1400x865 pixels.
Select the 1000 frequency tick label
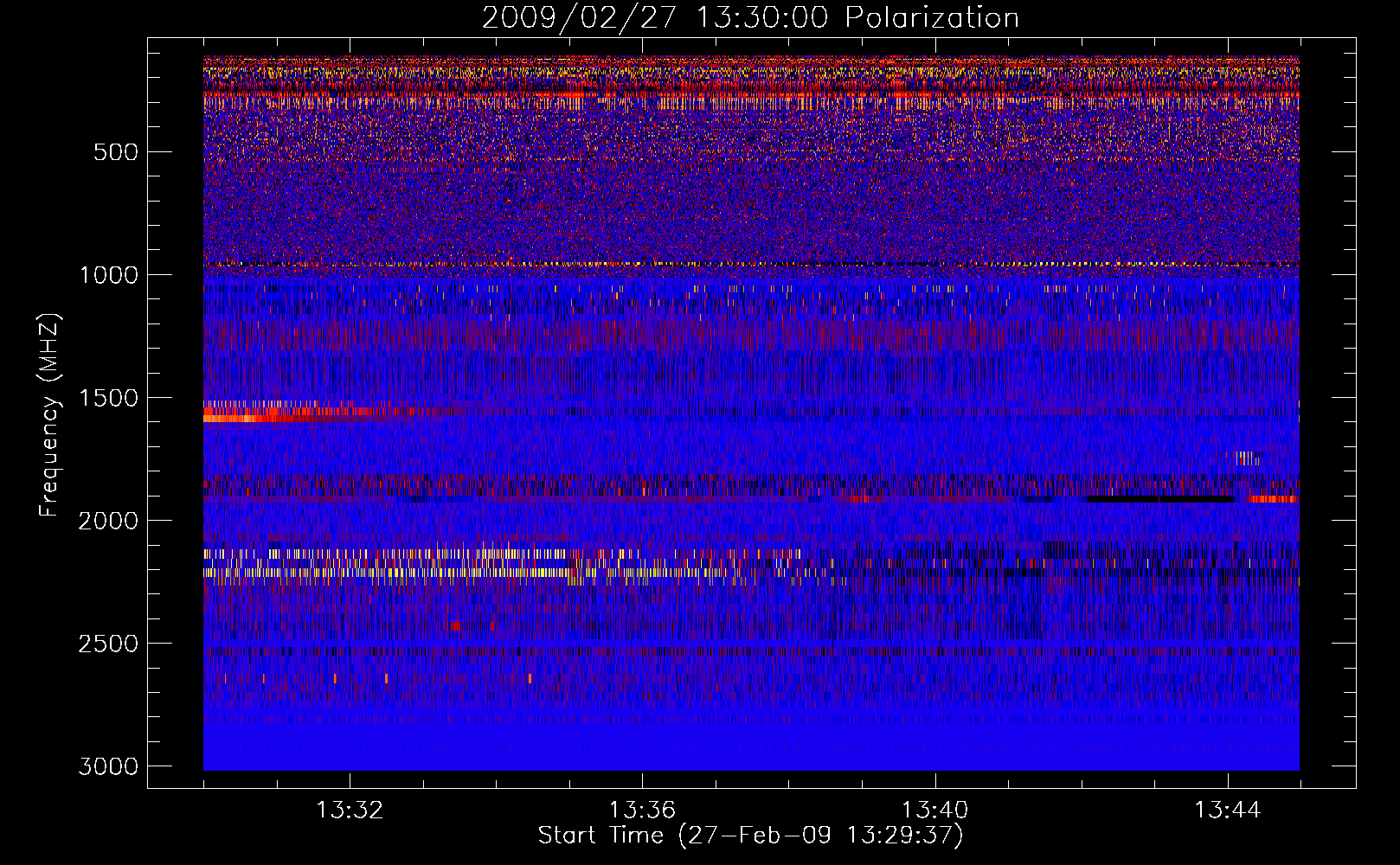click(x=108, y=275)
